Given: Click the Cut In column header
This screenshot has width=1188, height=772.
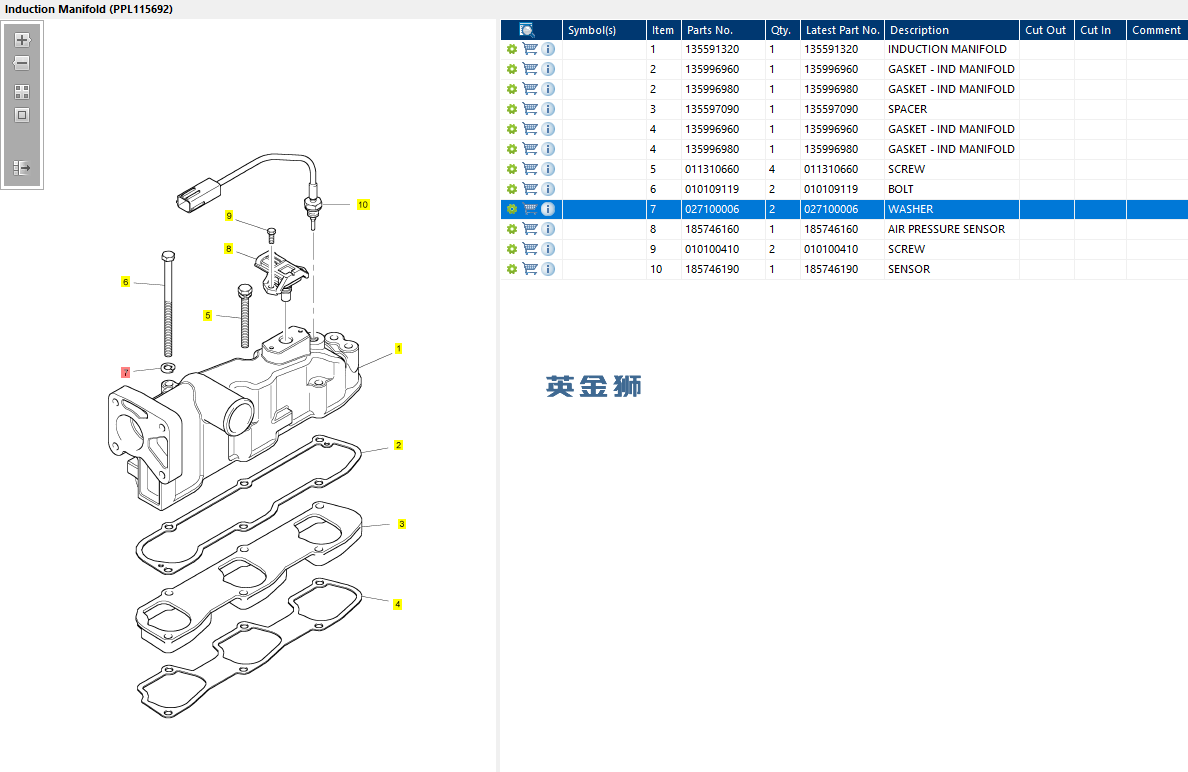Looking at the screenshot, I should (1100, 30).
